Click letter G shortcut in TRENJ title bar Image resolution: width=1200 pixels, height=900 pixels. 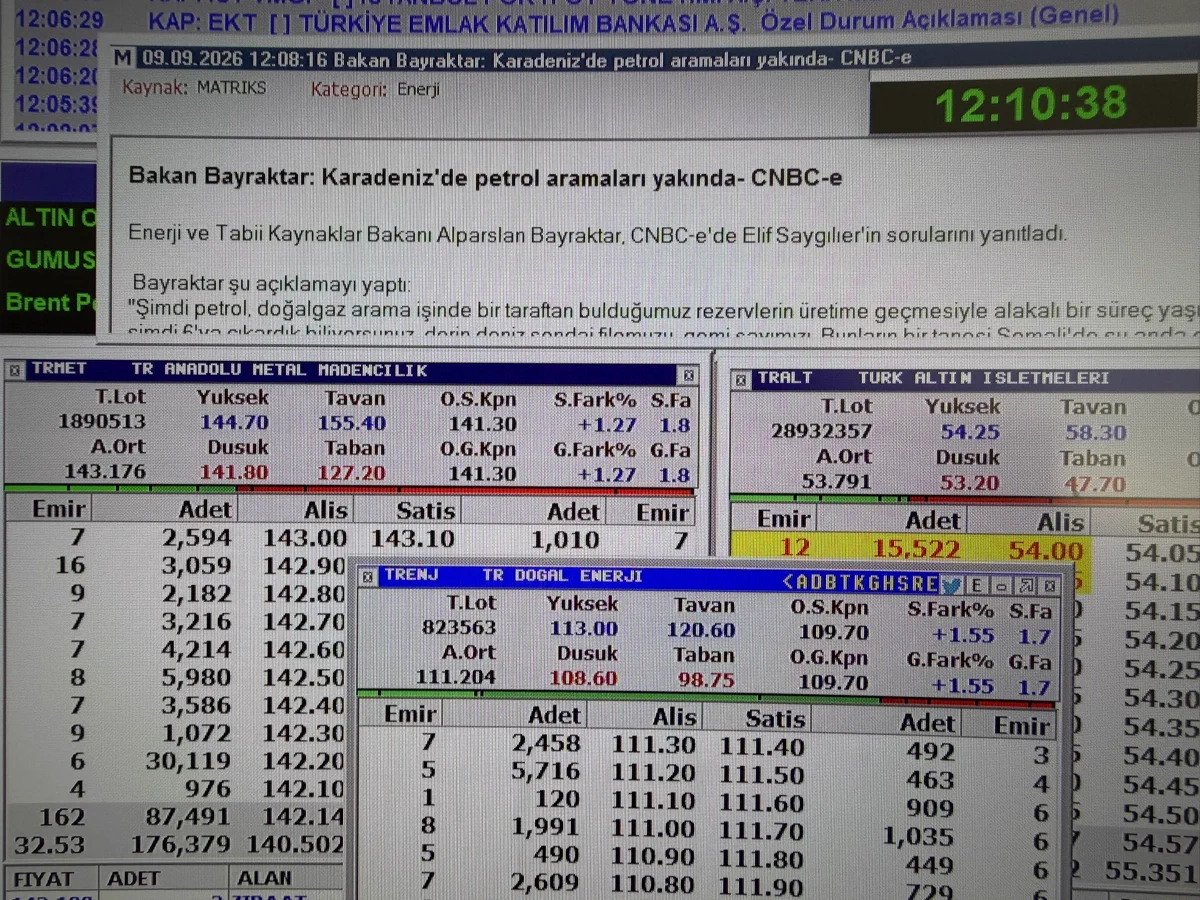pyautogui.click(x=874, y=584)
